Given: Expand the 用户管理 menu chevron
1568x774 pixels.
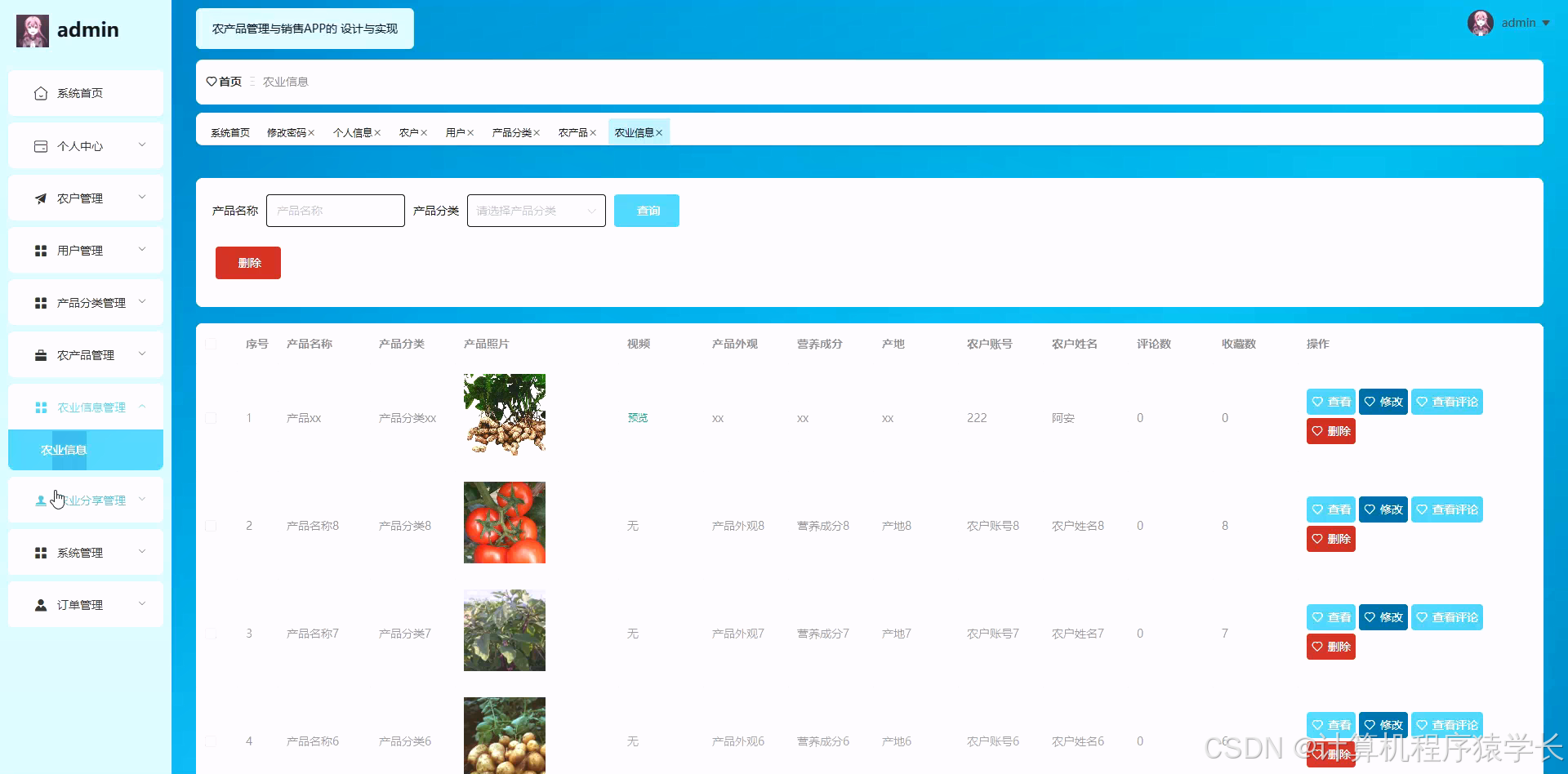Looking at the screenshot, I should 142,250.
